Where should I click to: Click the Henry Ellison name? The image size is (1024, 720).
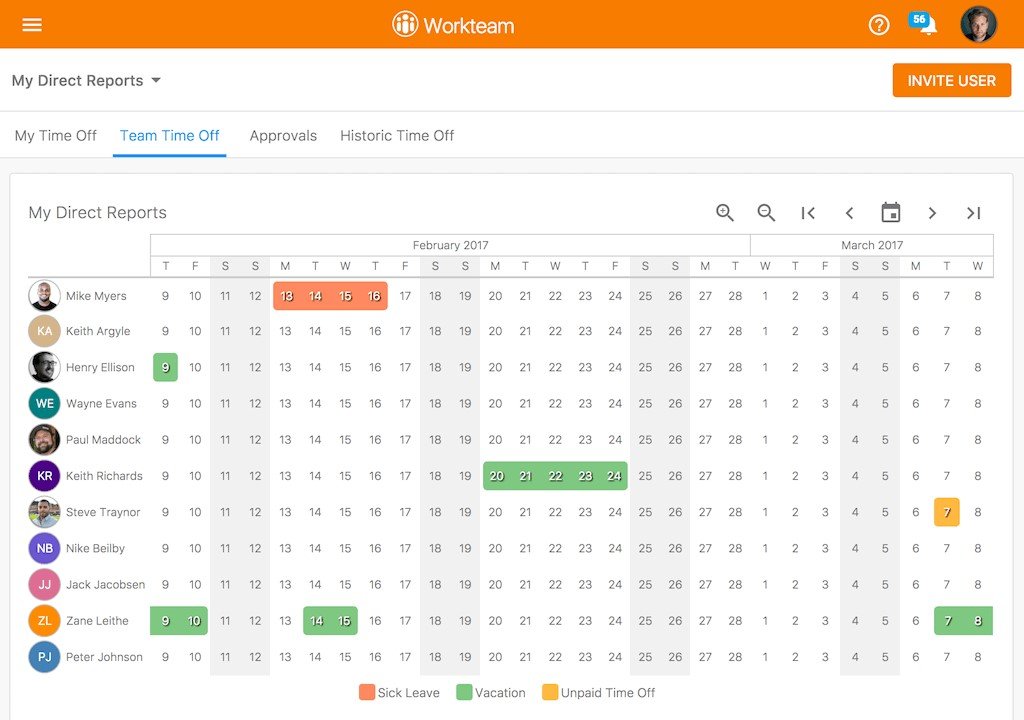click(100, 367)
